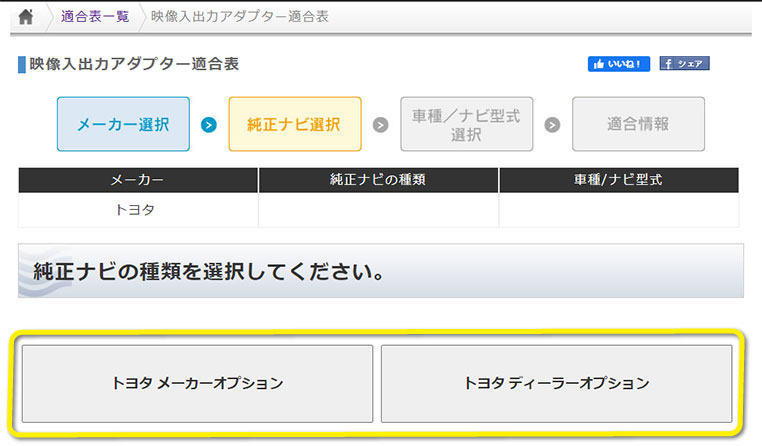Click the 純正ナビの種類 table header
Screen dimensions: 762x446
(x=378, y=180)
